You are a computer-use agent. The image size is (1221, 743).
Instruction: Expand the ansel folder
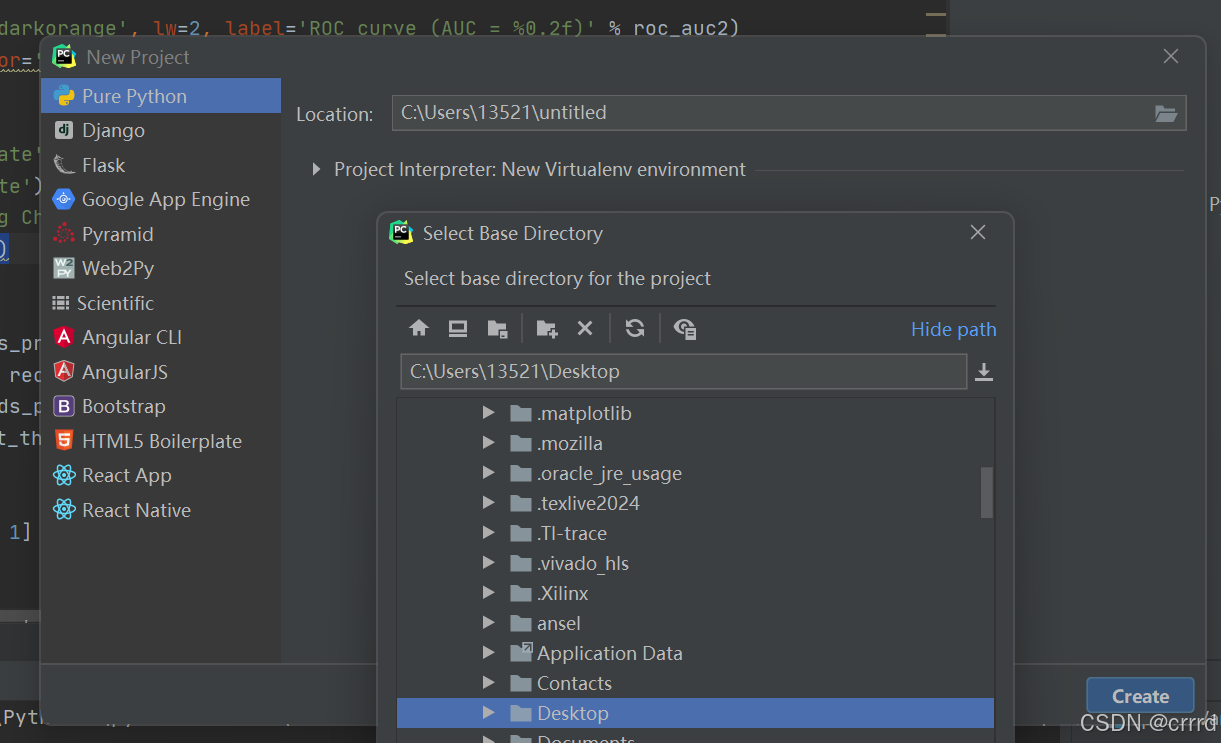click(x=489, y=623)
